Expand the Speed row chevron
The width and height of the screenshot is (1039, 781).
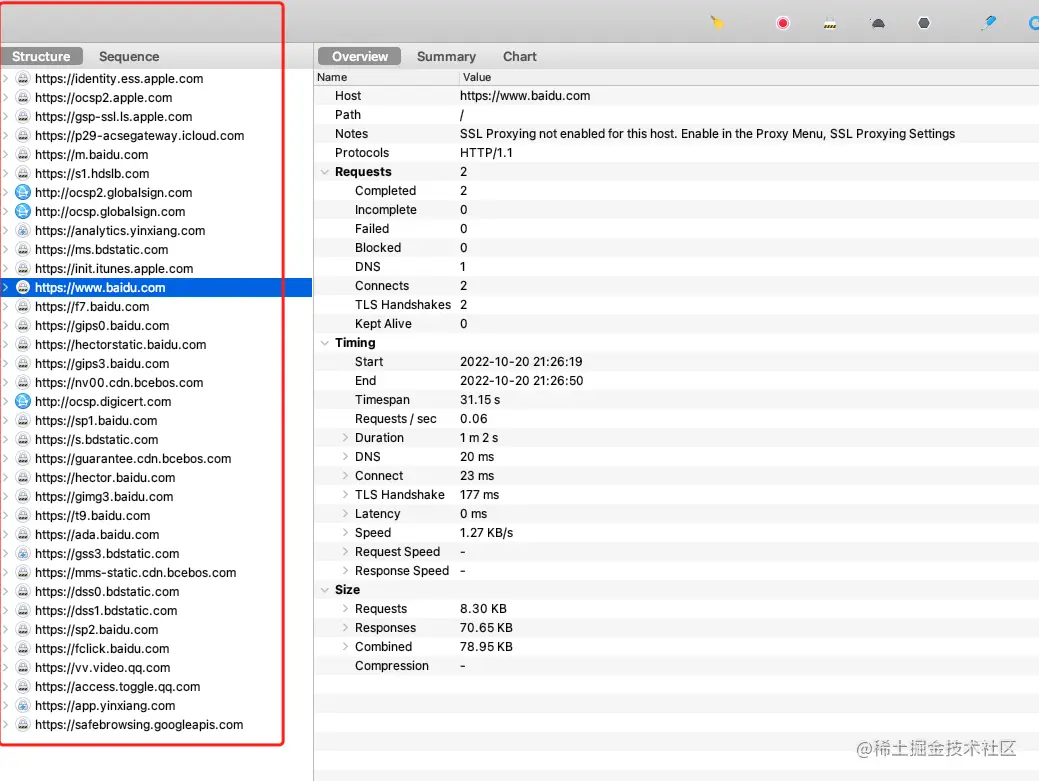tap(345, 533)
